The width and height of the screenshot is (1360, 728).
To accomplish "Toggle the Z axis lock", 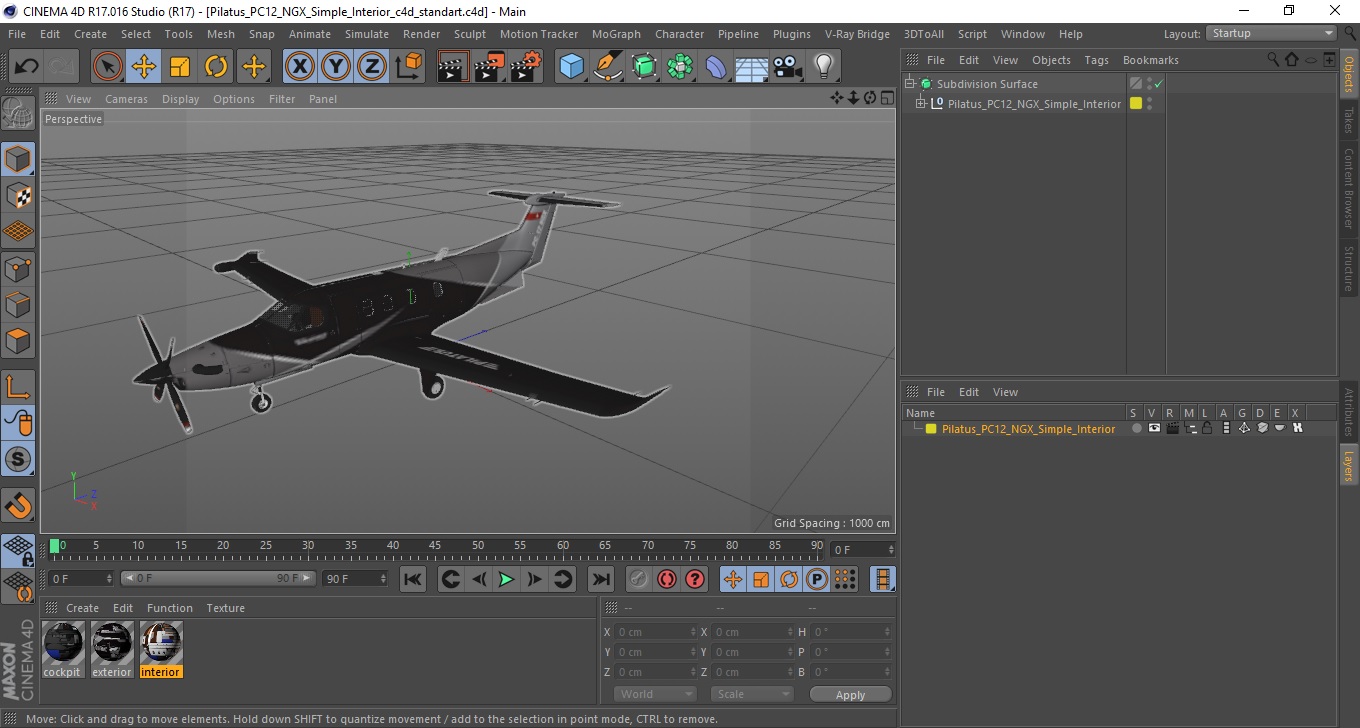I will (x=372, y=67).
